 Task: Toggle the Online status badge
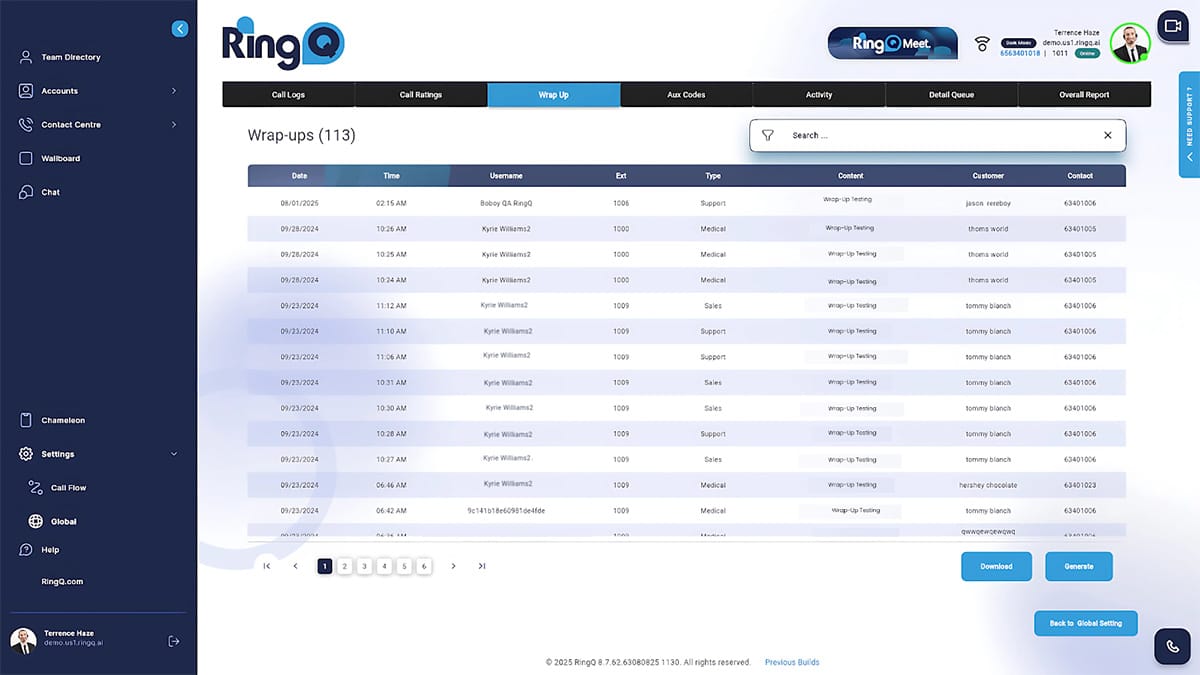point(1087,53)
